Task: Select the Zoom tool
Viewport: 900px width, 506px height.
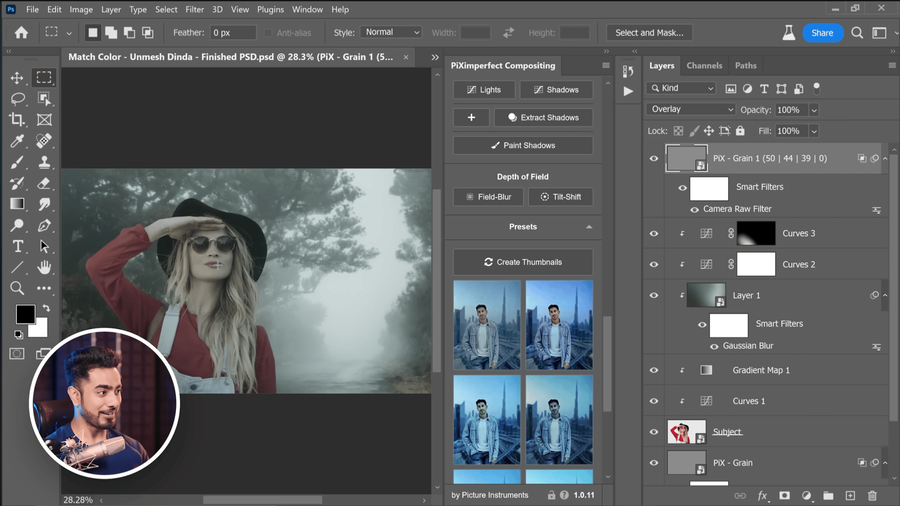Action: tap(17, 288)
